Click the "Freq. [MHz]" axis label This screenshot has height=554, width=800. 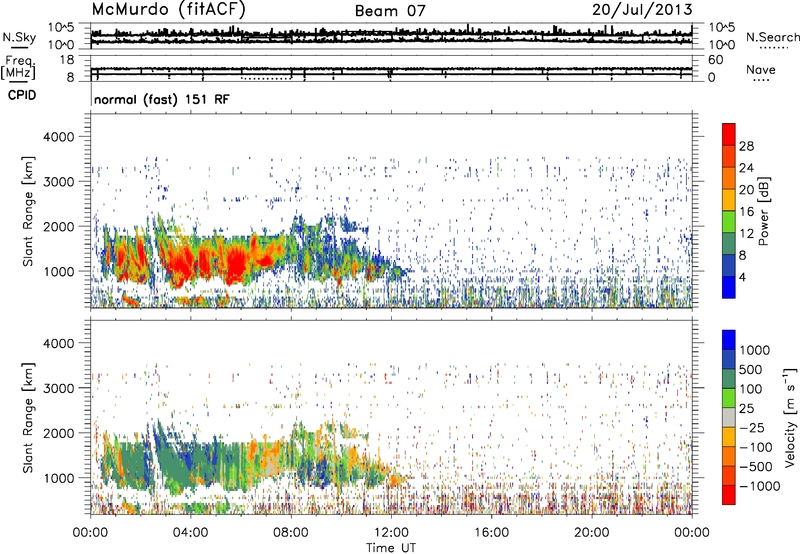pyautogui.click(x=18, y=67)
